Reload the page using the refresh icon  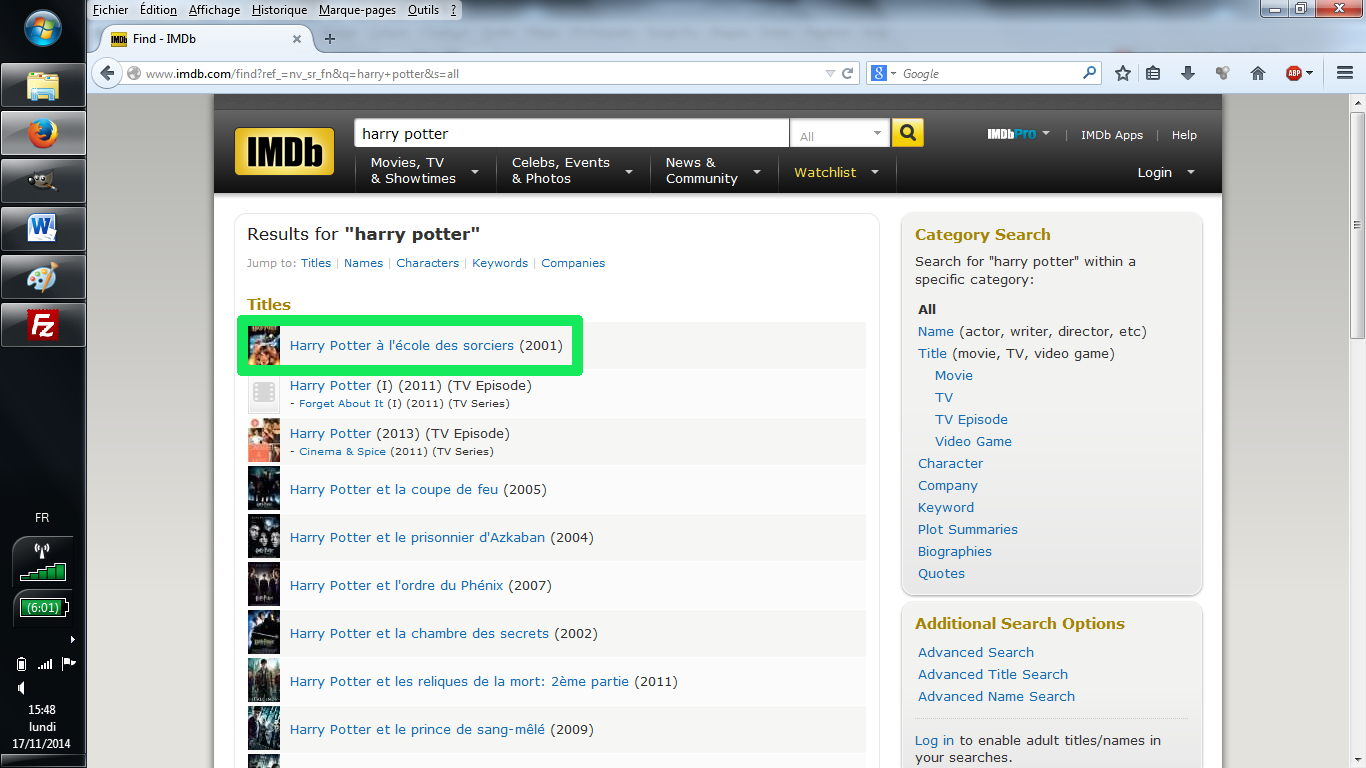click(848, 73)
